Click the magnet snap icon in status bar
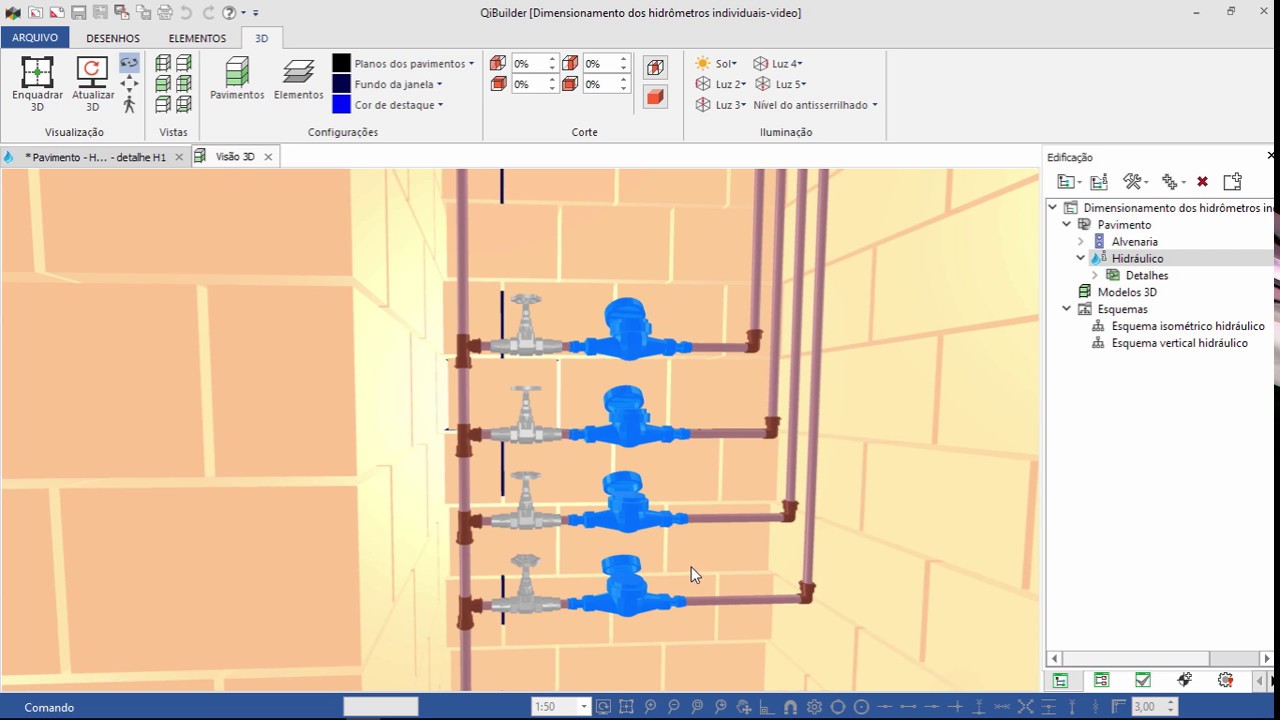This screenshot has height=720, width=1280. pyautogui.click(x=790, y=707)
